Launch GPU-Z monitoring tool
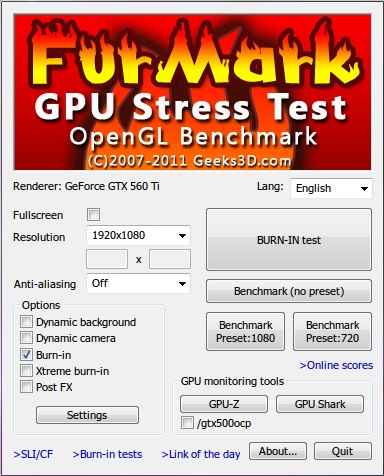Viewport: 384px width, 476px height. click(x=224, y=404)
